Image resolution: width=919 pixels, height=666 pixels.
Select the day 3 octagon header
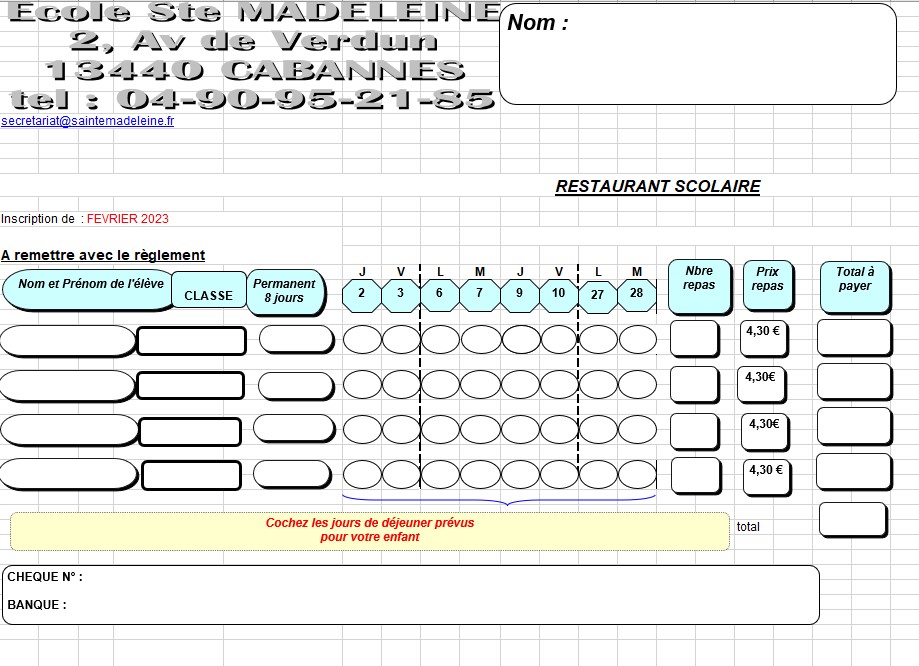[x=401, y=295]
